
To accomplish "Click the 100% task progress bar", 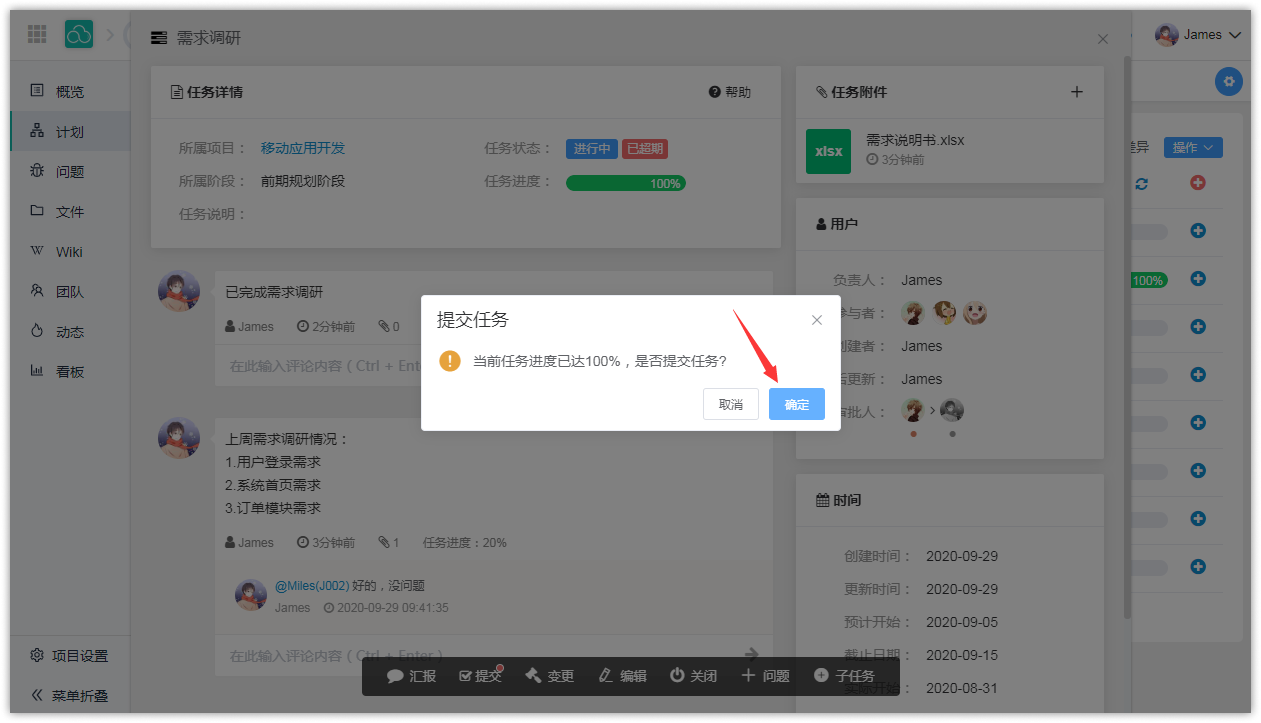I will [626, 183].
